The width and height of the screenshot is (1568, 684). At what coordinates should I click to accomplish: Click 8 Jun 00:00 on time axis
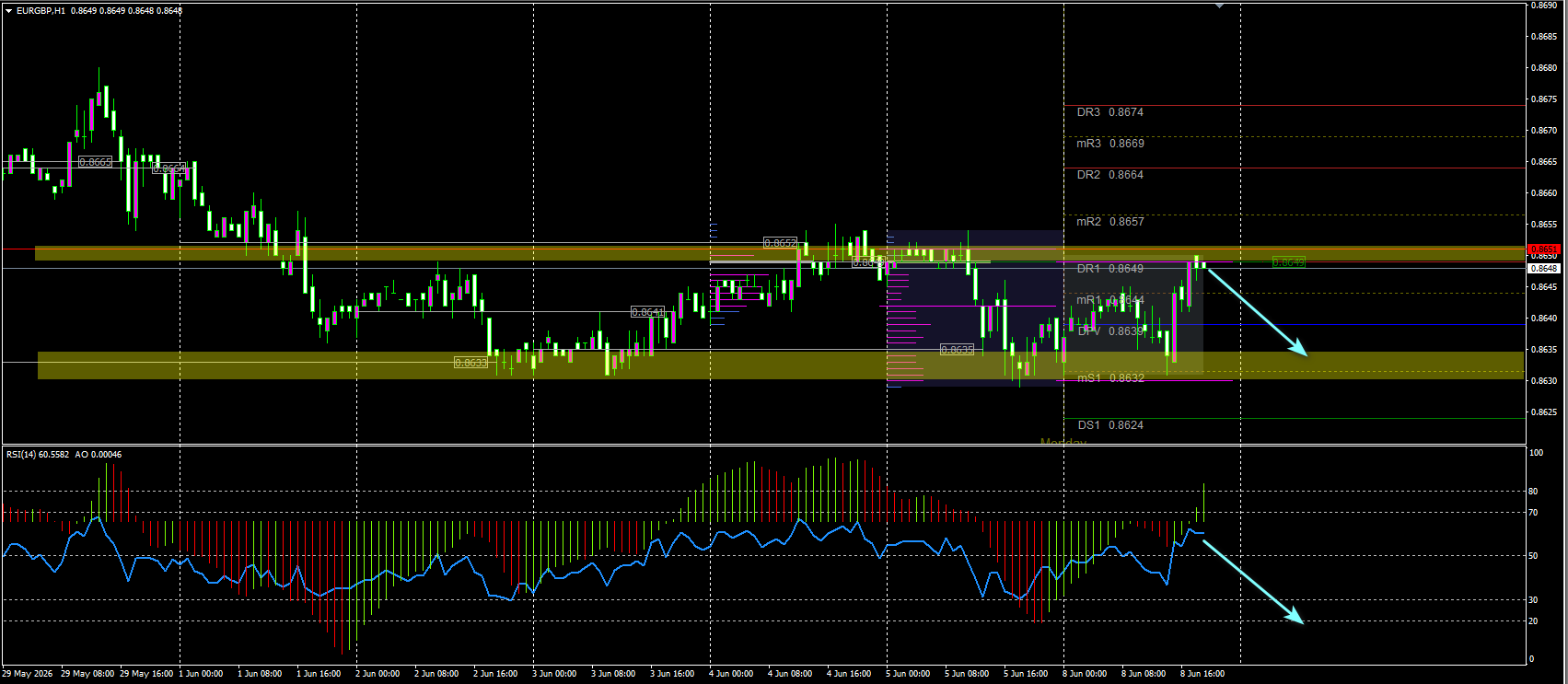pyautogui.click(x=1085, y=674)
